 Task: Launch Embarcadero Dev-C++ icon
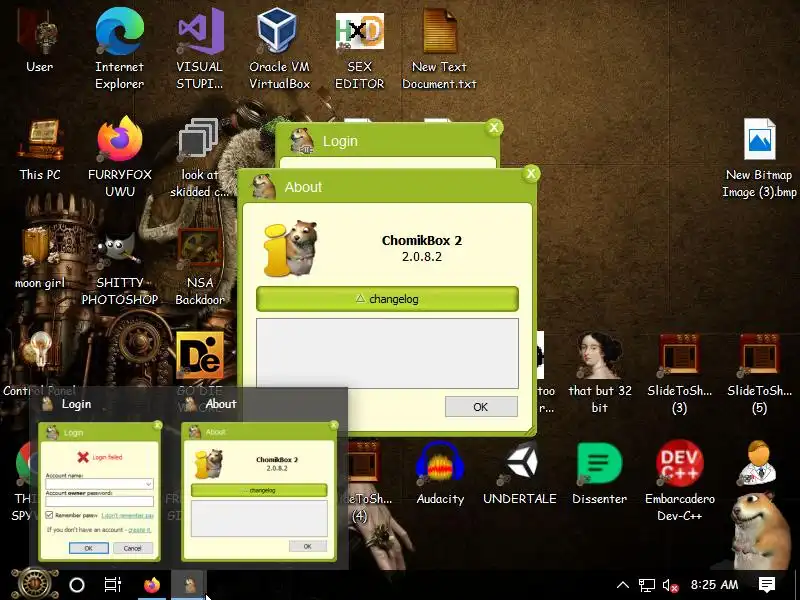click(680, 481)
